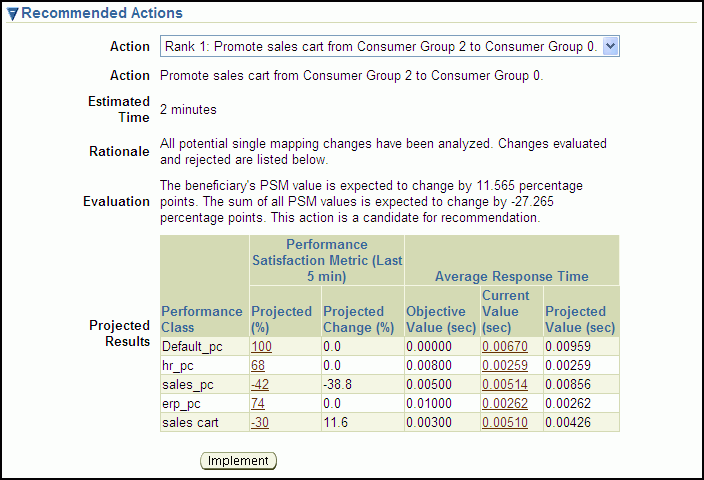
Task: Click the Recommended Actions heading text
Action: (x=102, y=13)
